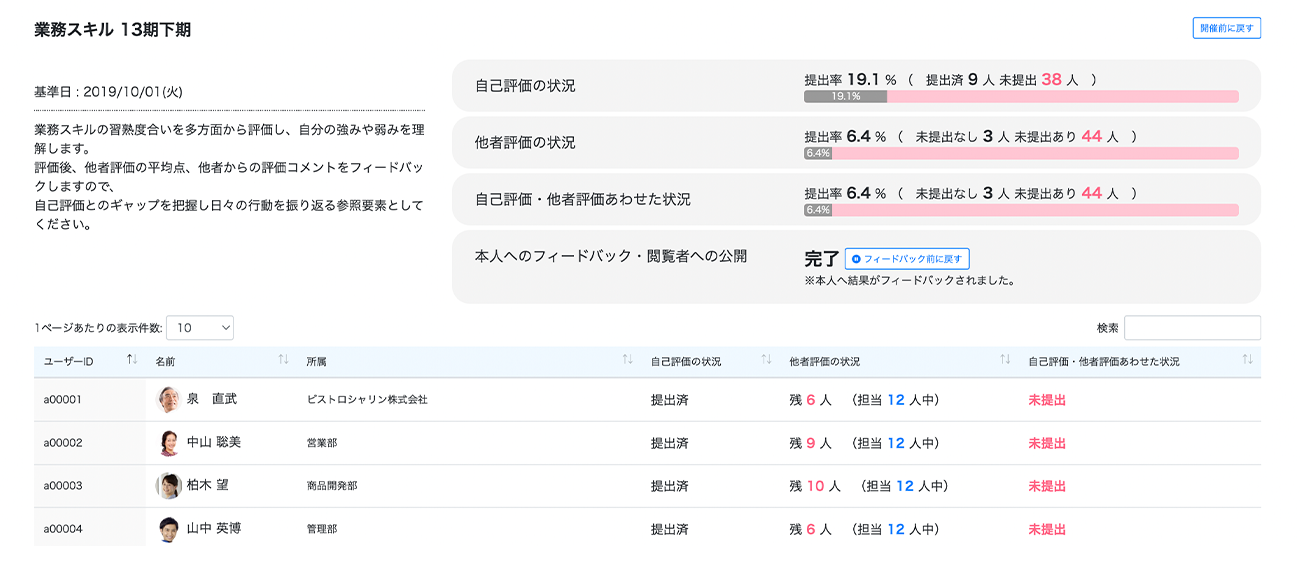Viewport: 1300px width, 576px height.
Task: Click 山中 英博's profile avatar
Action: point(169,528)
